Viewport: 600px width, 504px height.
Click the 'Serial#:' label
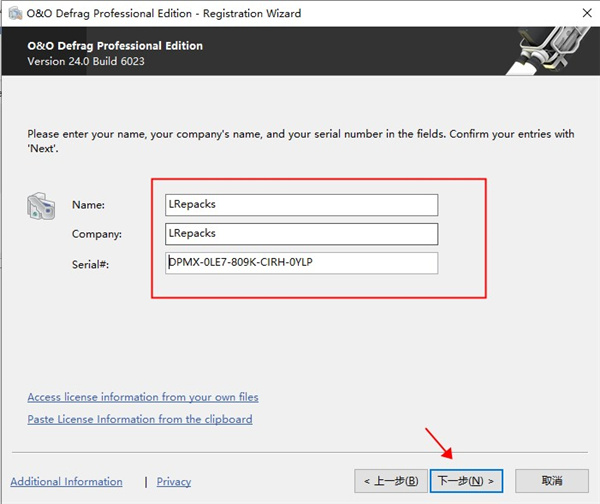(90, 264)
